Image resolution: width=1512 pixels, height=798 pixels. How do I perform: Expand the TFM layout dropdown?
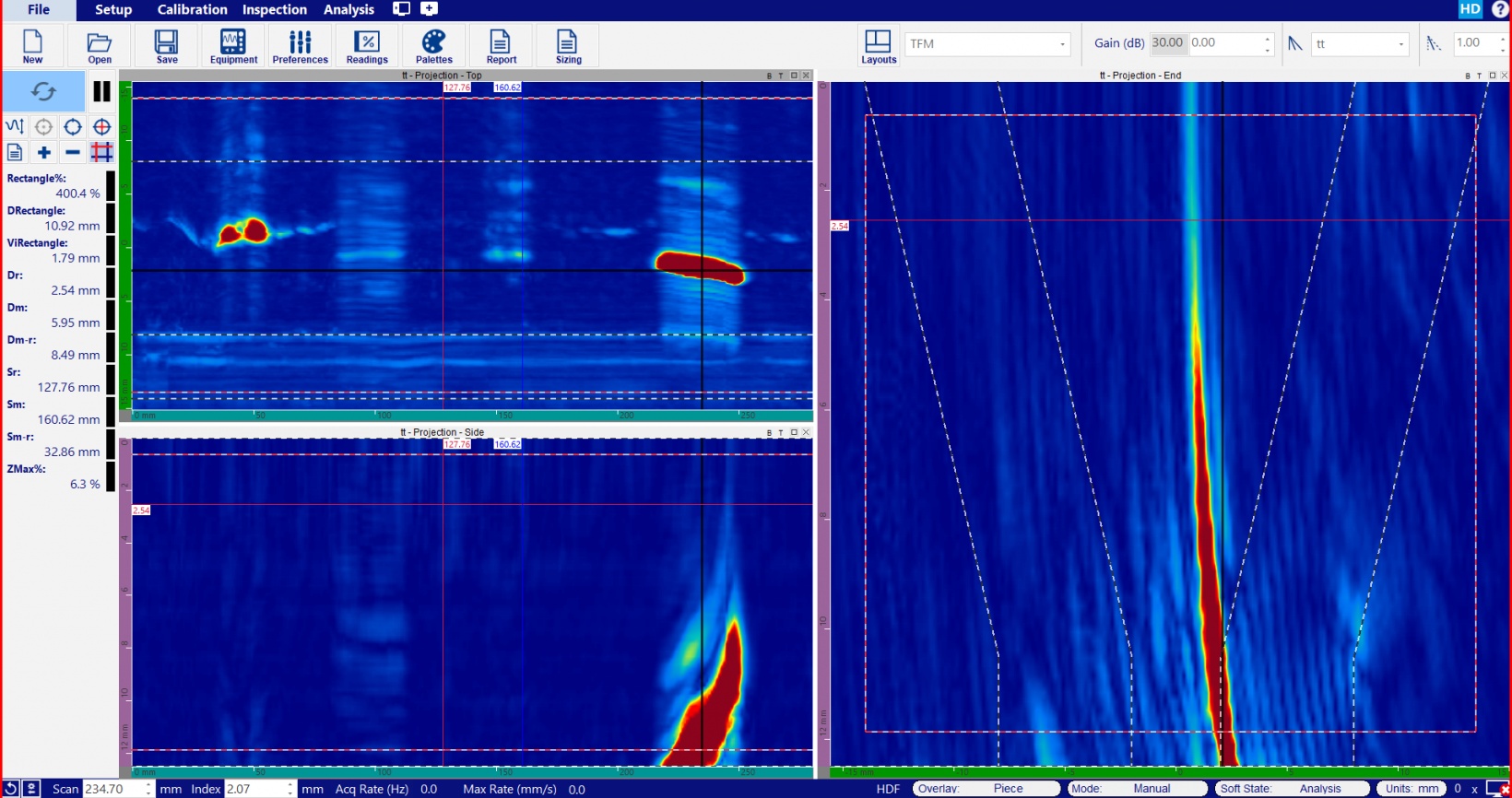point(1062,44)
